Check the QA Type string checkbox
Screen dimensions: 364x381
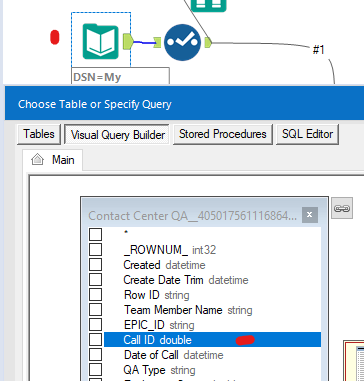pyautogui.click(x=95, y=370)
